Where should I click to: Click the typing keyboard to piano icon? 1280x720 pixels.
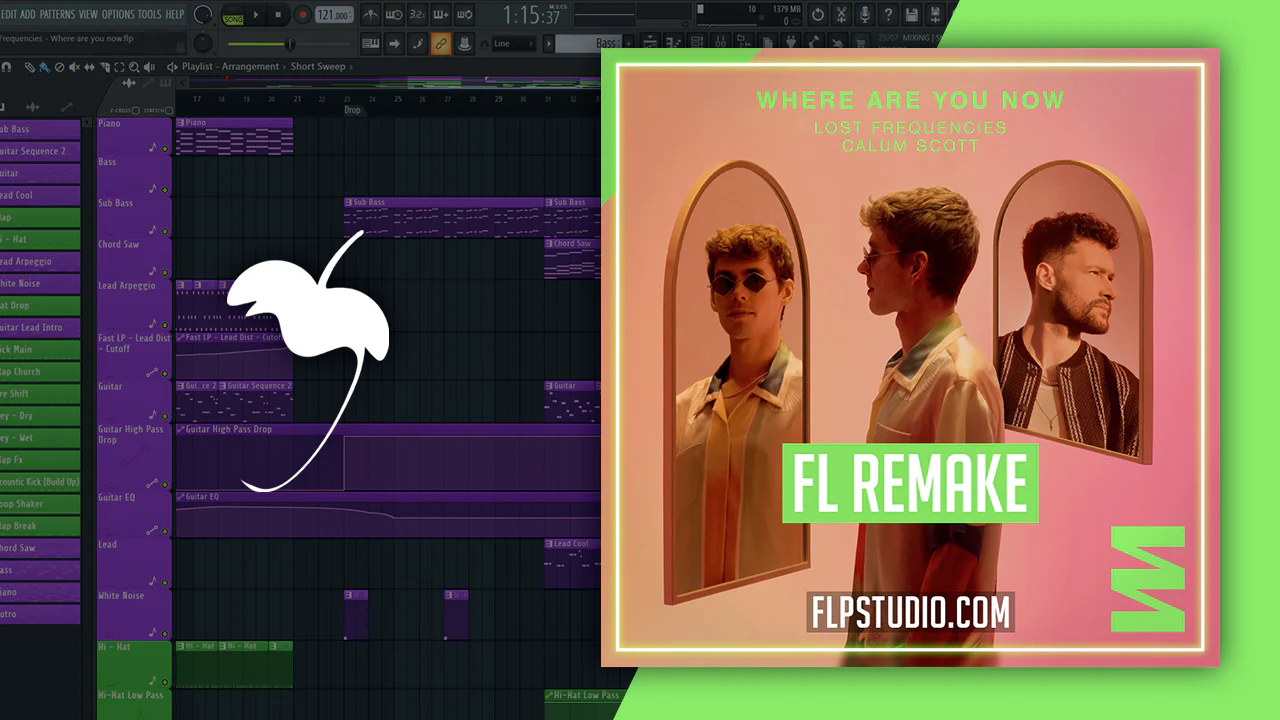point(371,43)
